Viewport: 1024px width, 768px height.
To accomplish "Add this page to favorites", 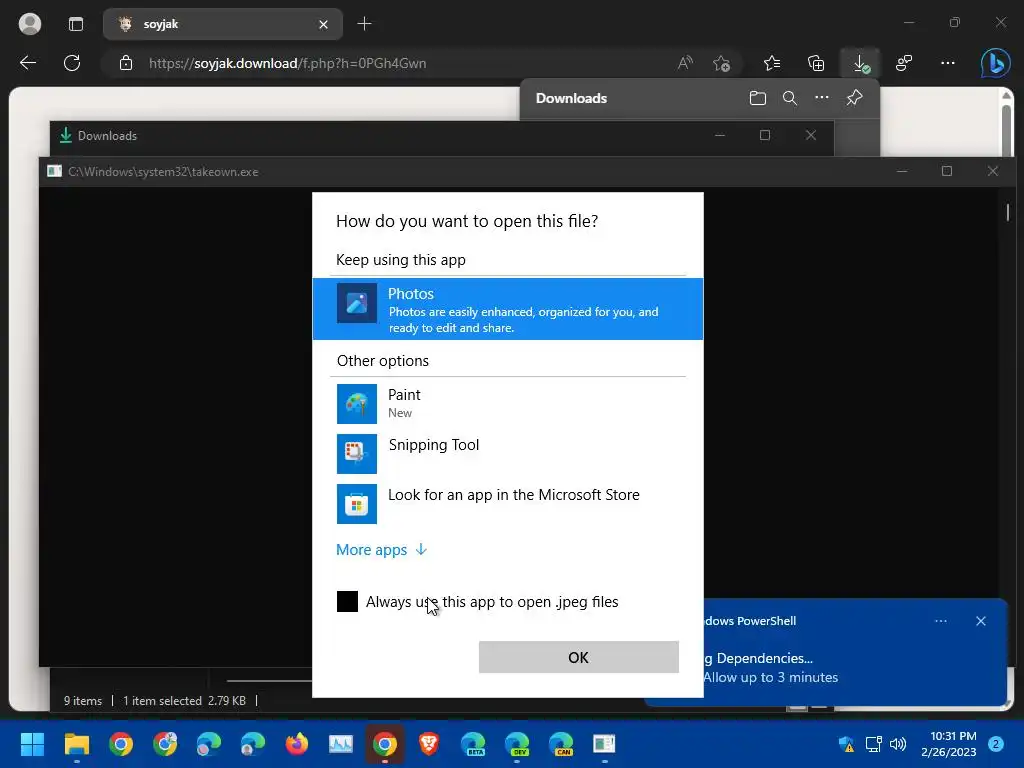I will [722, 63].
